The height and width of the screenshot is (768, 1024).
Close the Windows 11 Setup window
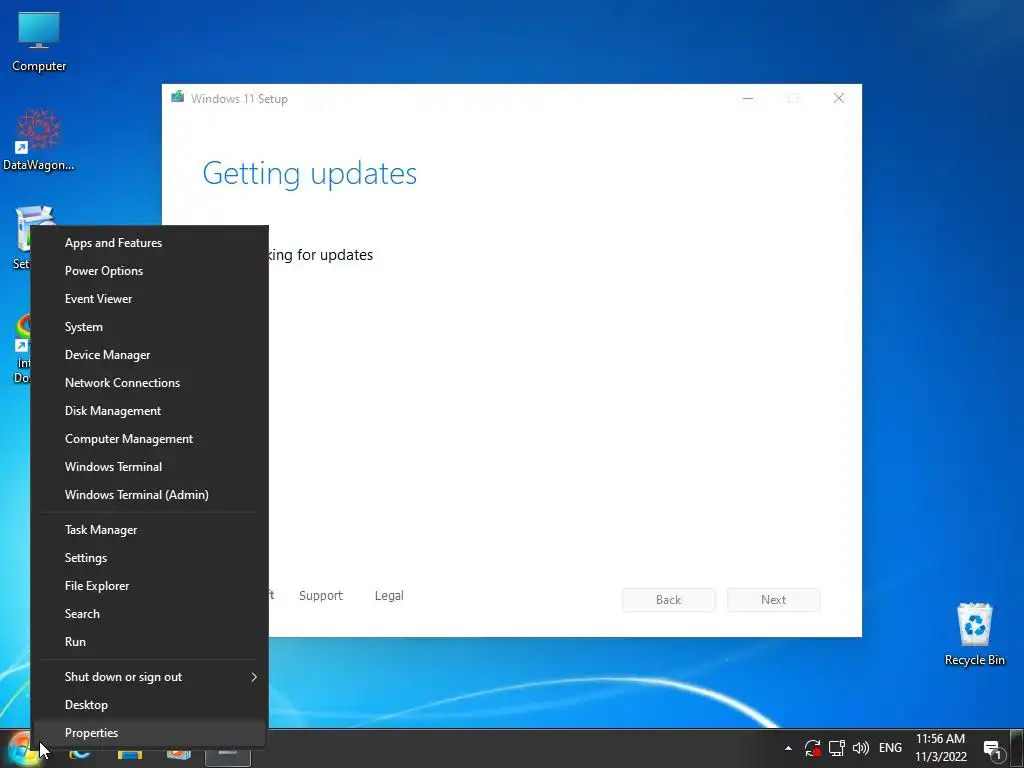point(839,98)
